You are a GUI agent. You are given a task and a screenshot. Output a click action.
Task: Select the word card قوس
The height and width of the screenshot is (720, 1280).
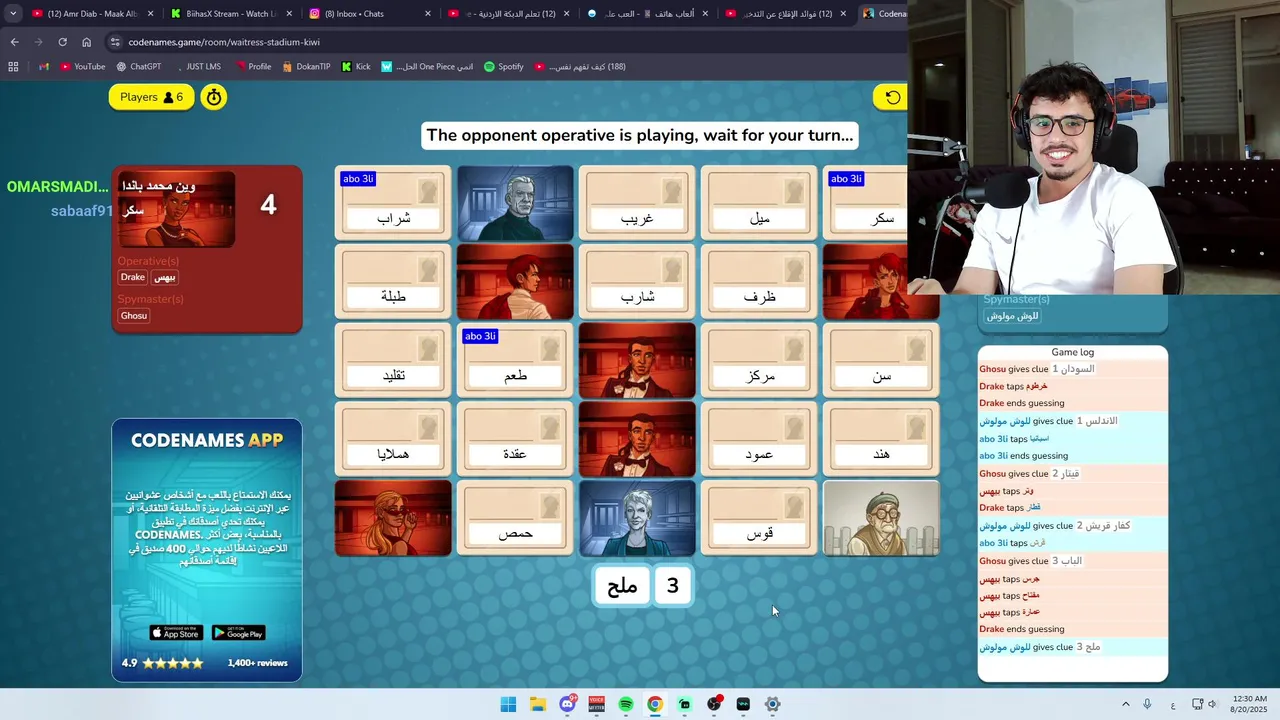759,518
